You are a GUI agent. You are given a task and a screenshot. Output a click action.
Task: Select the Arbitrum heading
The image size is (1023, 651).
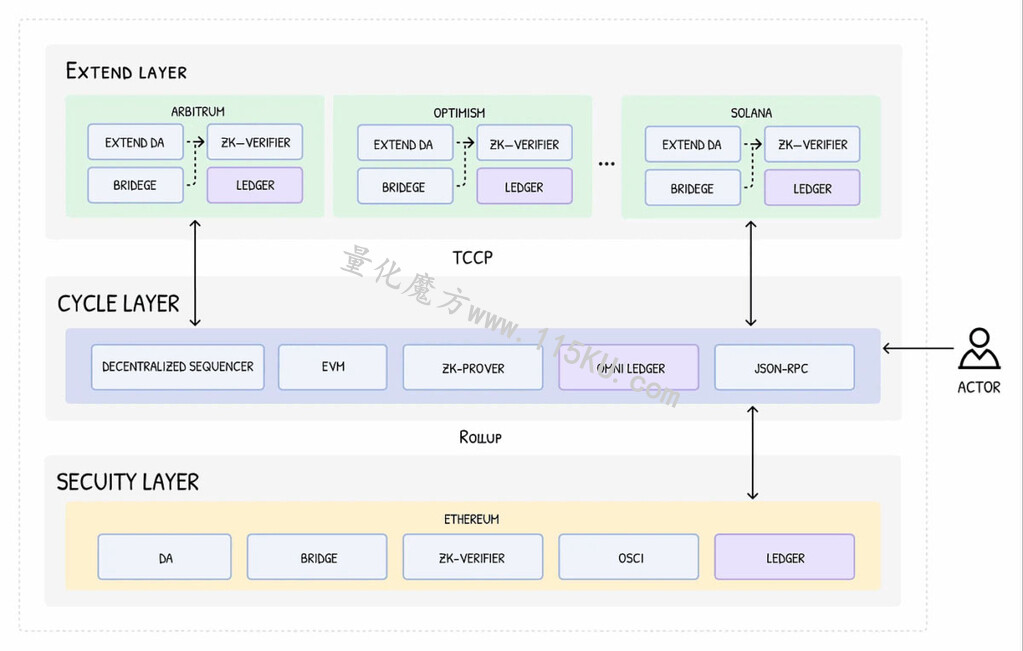coord(198,112)
